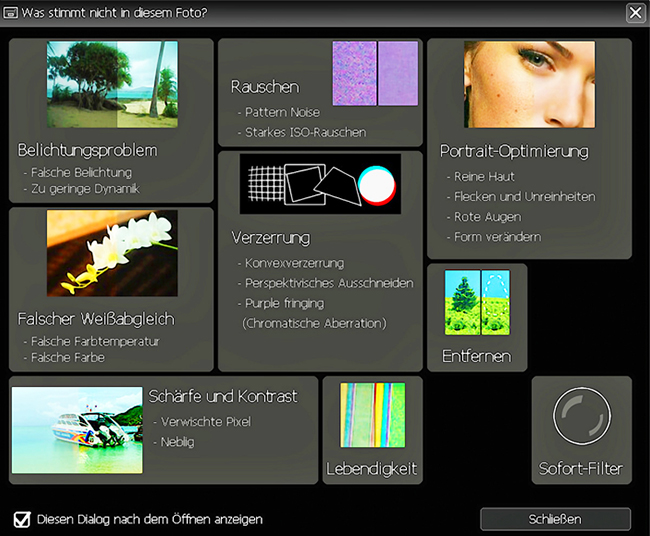Close the dialog with the X button
This screenshot has width=650, height=536.
coord(635,13)
